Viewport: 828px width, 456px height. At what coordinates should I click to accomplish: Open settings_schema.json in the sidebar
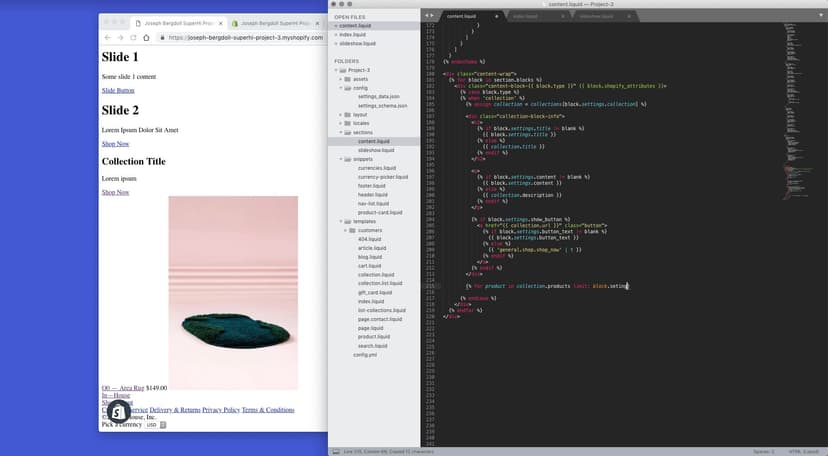coord(379,105)
